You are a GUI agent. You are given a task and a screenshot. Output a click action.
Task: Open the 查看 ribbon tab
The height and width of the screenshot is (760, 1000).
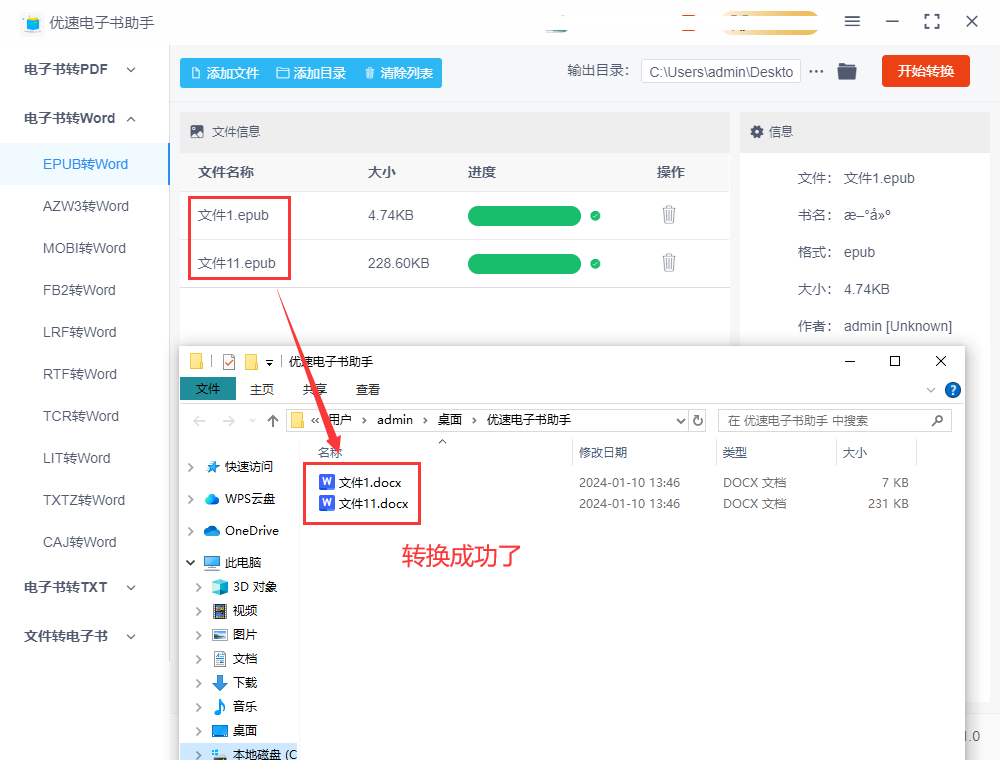(367, 390)
